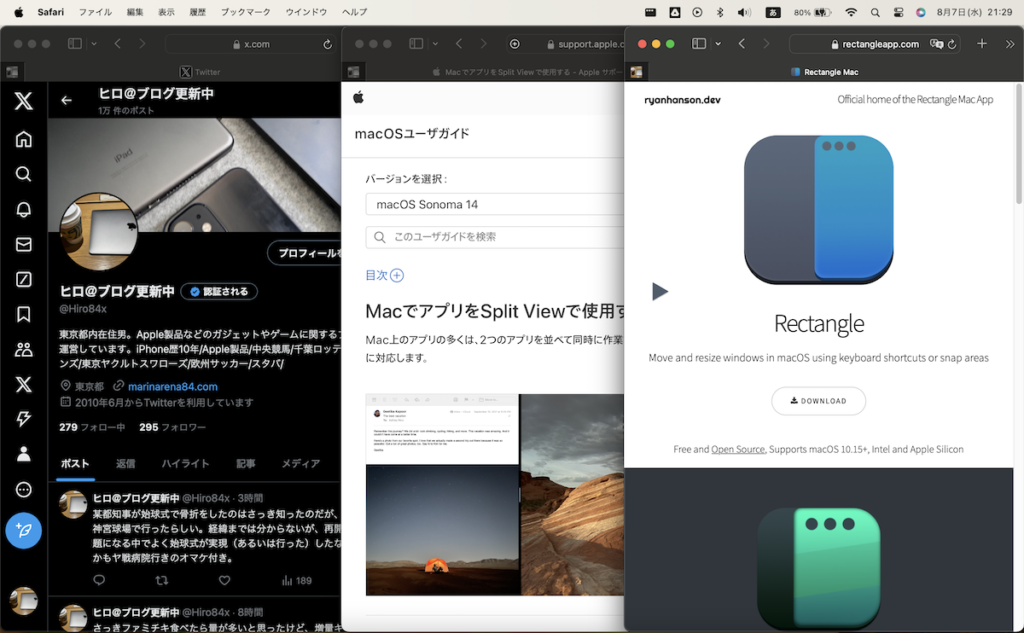Click the back arrow on X profile header

(67, 100)
